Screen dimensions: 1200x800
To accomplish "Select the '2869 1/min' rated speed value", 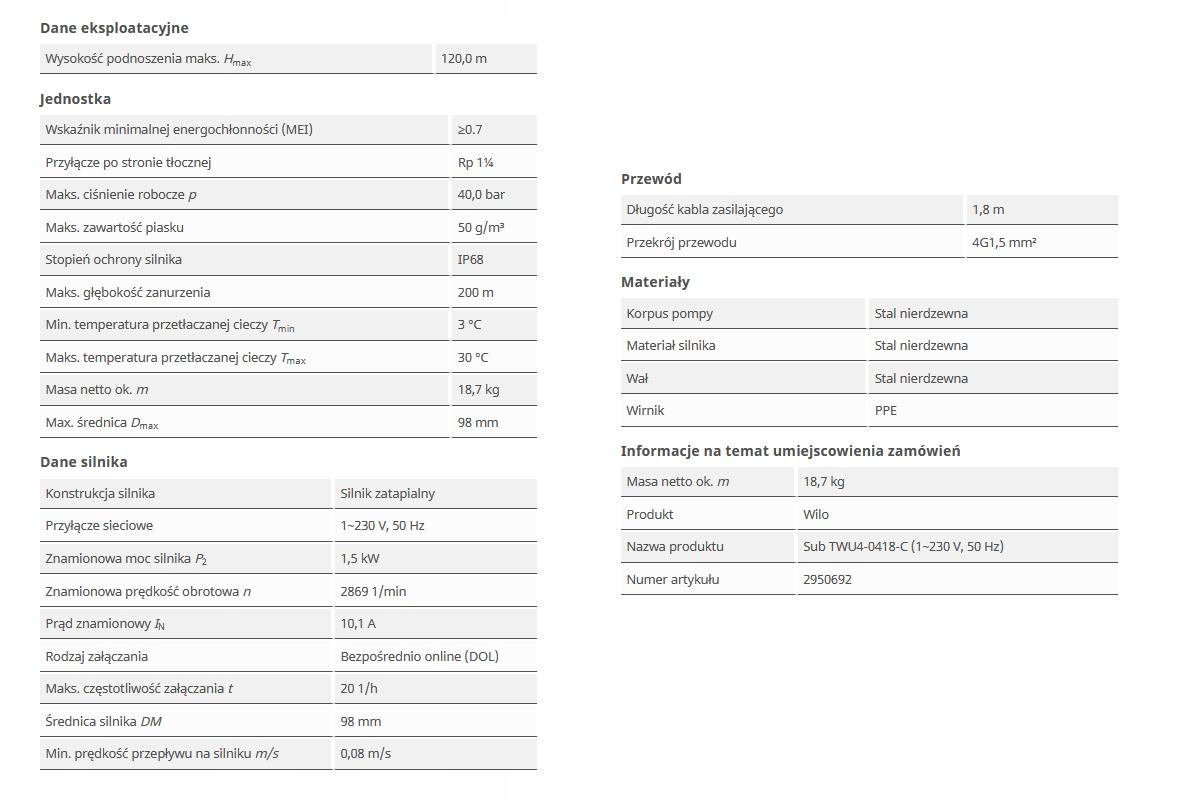I will [x=373, y=591].
